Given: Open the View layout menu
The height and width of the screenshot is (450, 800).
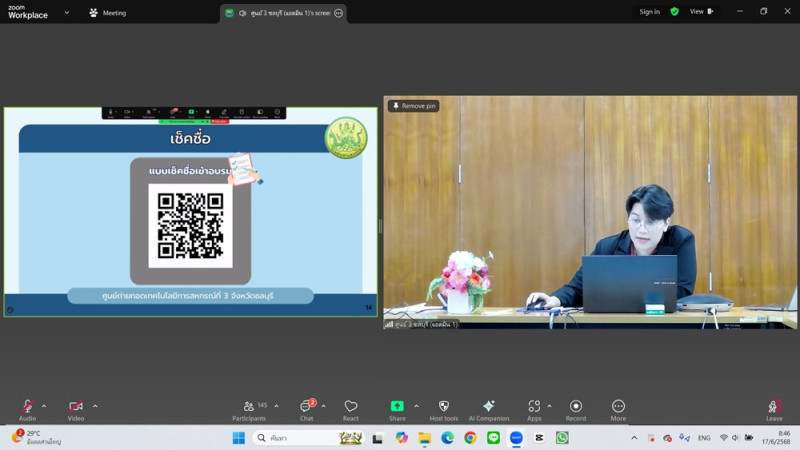Looking at the screenshot, I should (702, 12).
